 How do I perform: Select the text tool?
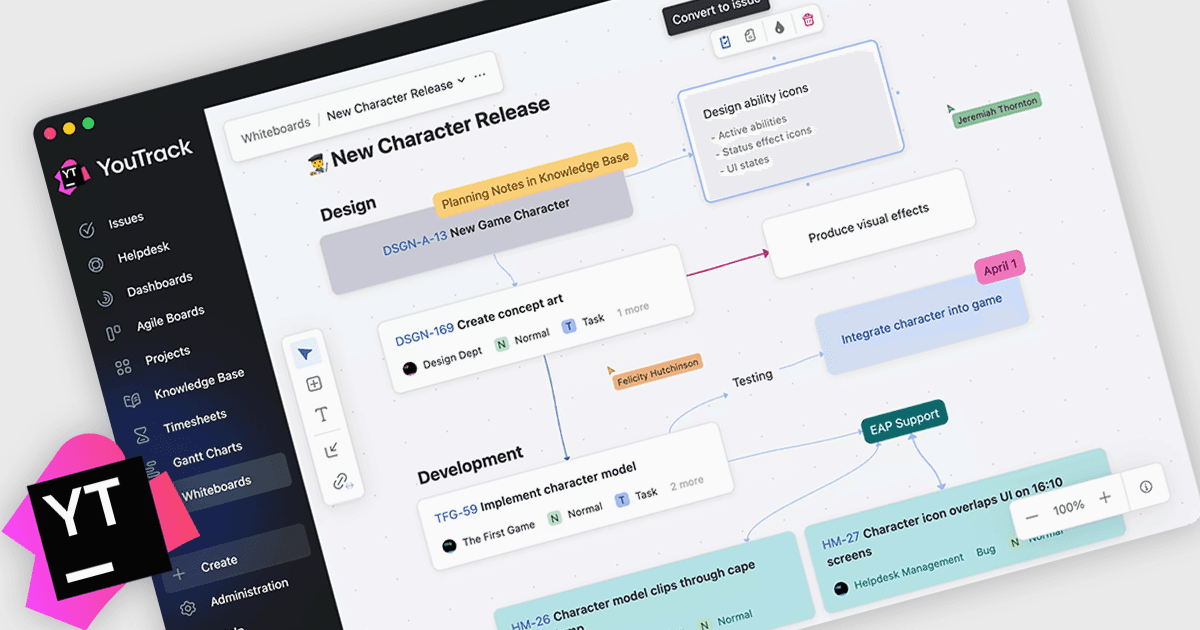coord(322,415)
